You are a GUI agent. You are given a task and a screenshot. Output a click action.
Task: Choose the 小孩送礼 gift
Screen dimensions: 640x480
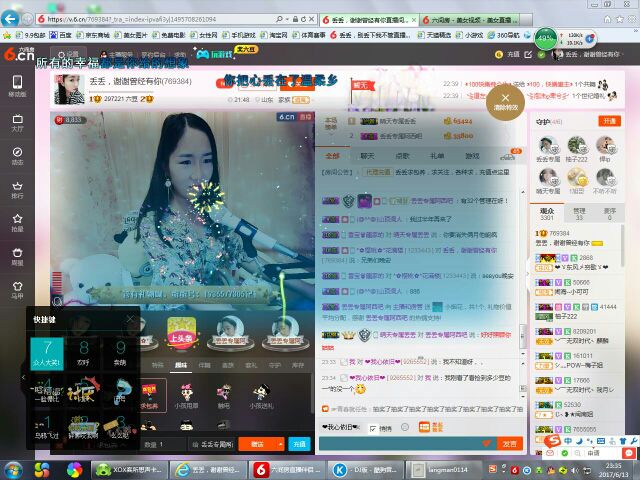(261, 396)
